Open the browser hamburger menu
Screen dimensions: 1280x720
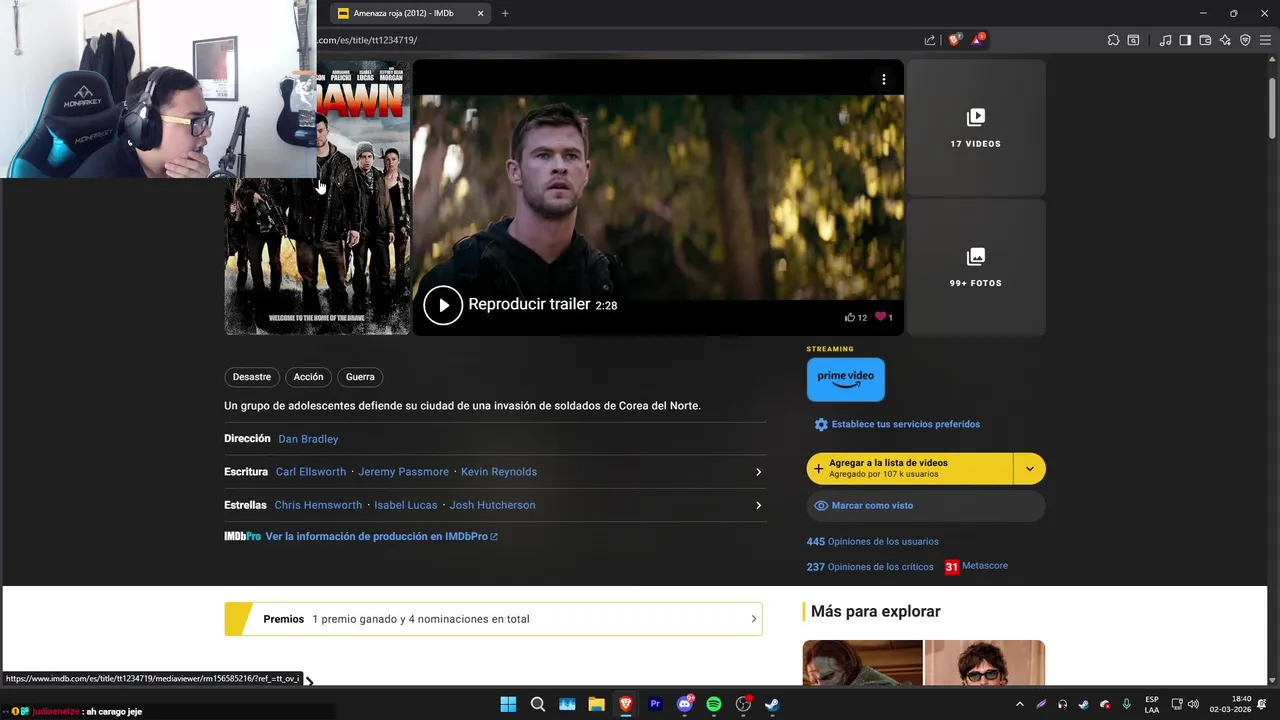click(x=1265, y=40)
